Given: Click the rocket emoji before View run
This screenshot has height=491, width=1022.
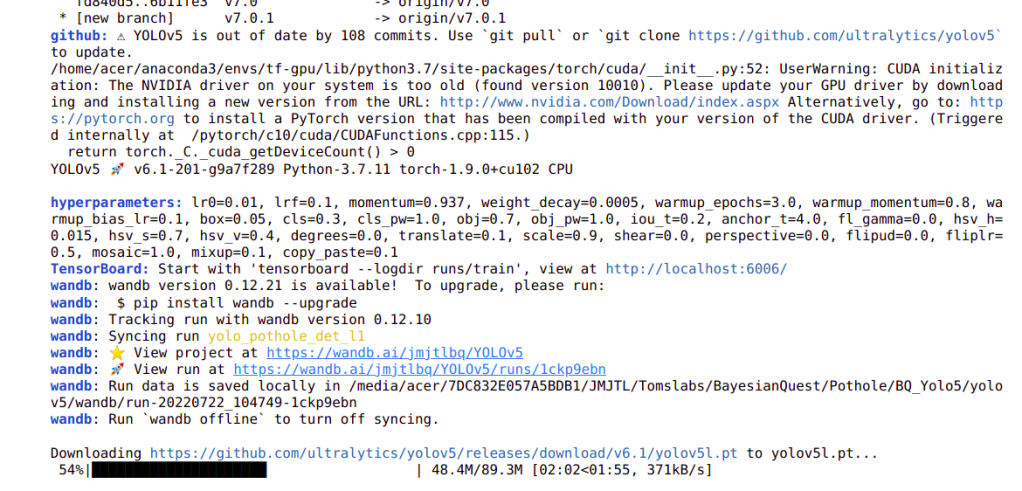Looking at the screenshot, I should coord(116,369).
